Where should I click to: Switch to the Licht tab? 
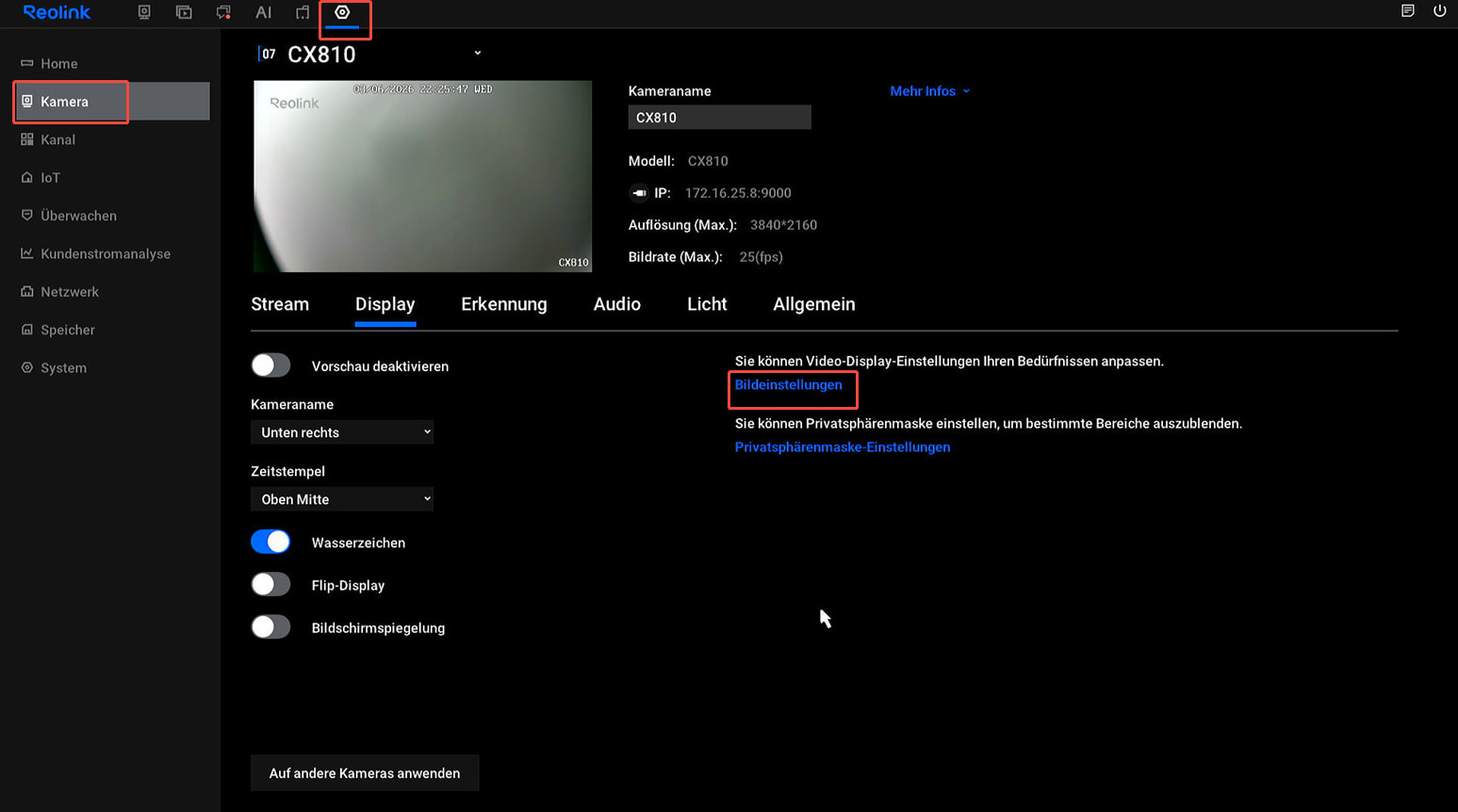(x=707, y=304)
